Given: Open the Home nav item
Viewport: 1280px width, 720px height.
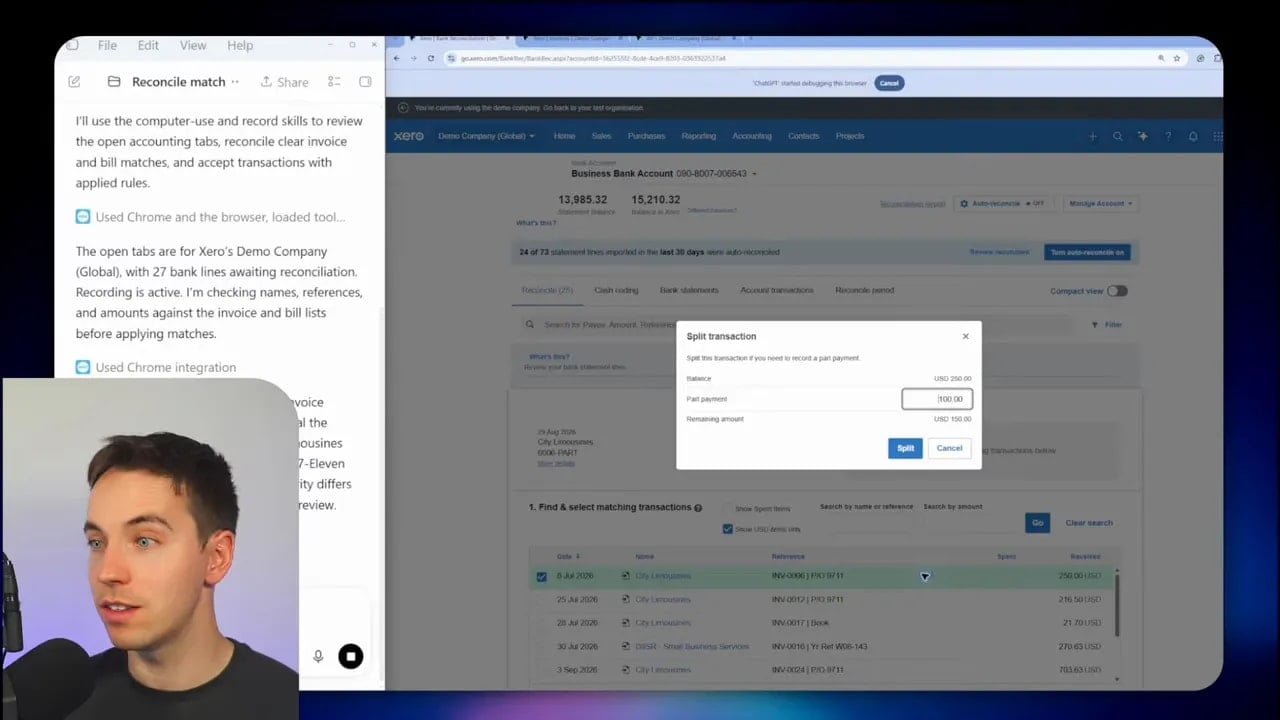Looking at the screenshot, I should click(564, 136).
